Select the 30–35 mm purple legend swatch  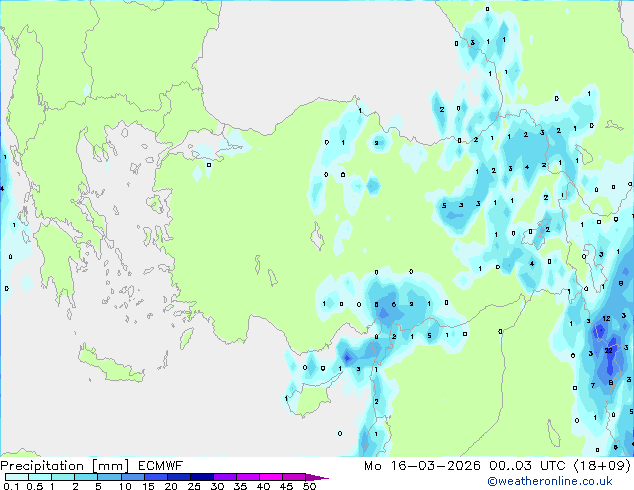[x=225, y=477]
